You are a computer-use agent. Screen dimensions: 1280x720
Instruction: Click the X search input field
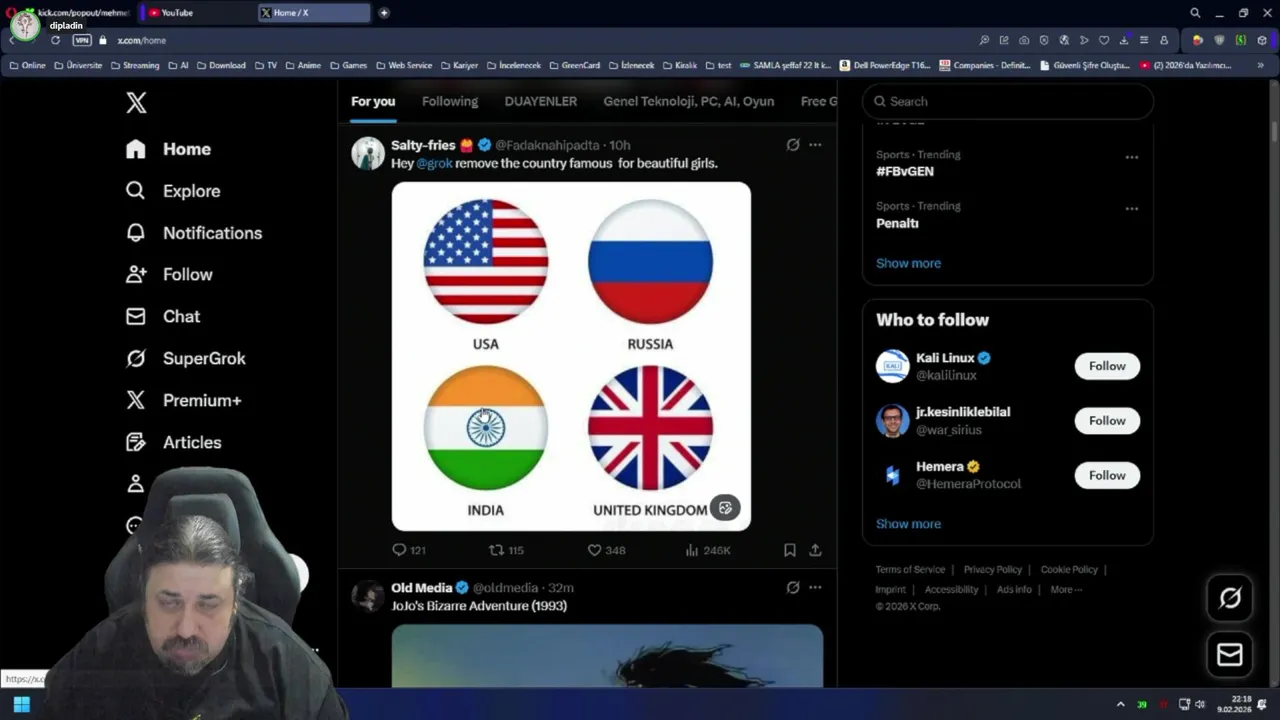pyautogui.click(x=1008, y=101)
